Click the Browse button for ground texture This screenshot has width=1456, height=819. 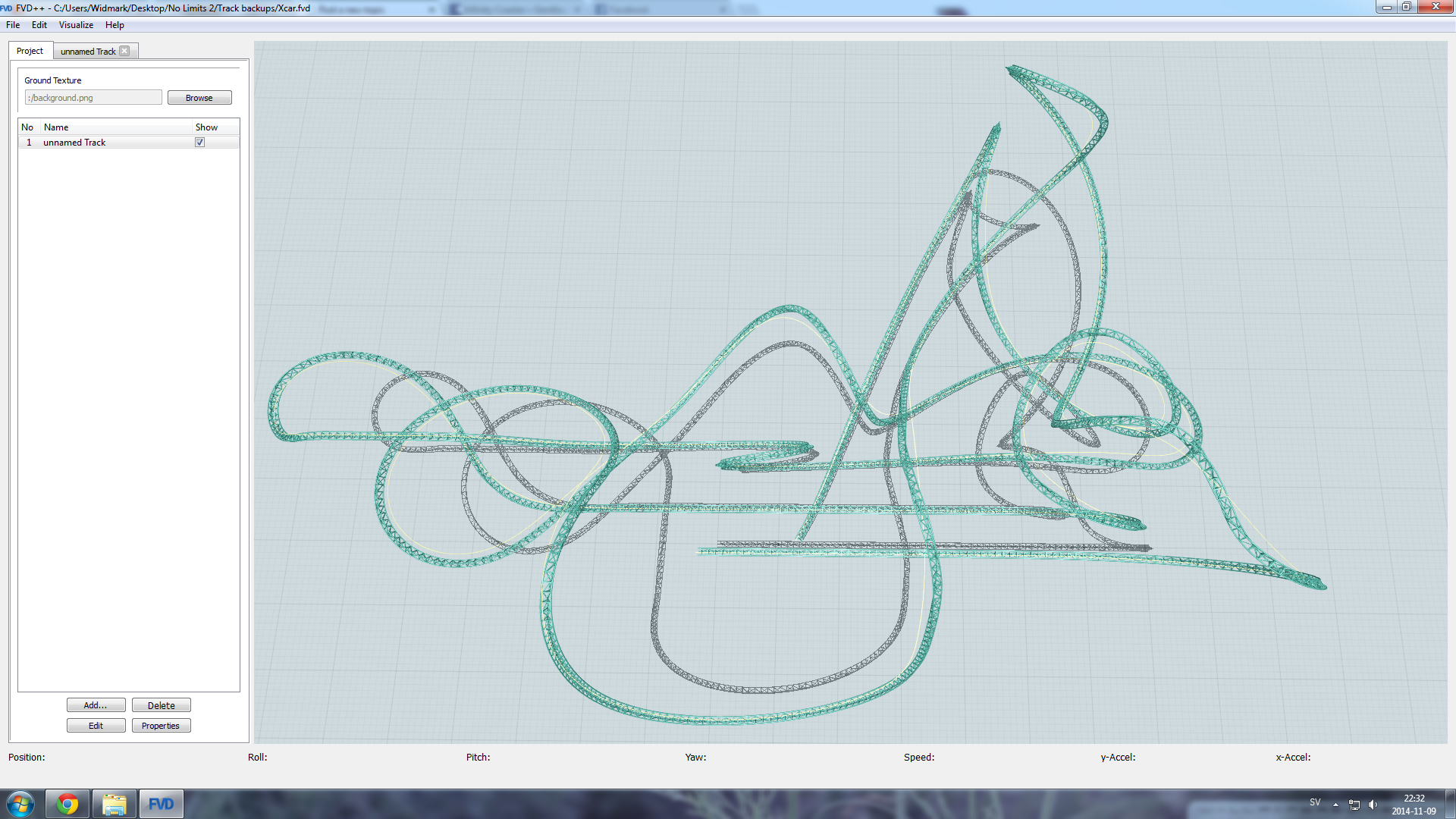click(x=199, y=98)
